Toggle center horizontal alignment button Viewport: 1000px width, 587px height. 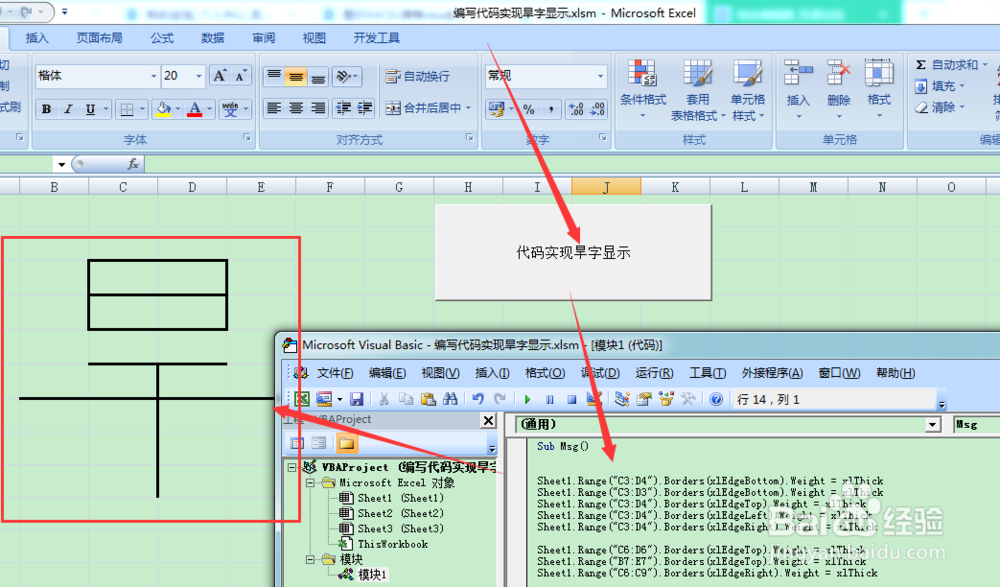click(296, 108)
